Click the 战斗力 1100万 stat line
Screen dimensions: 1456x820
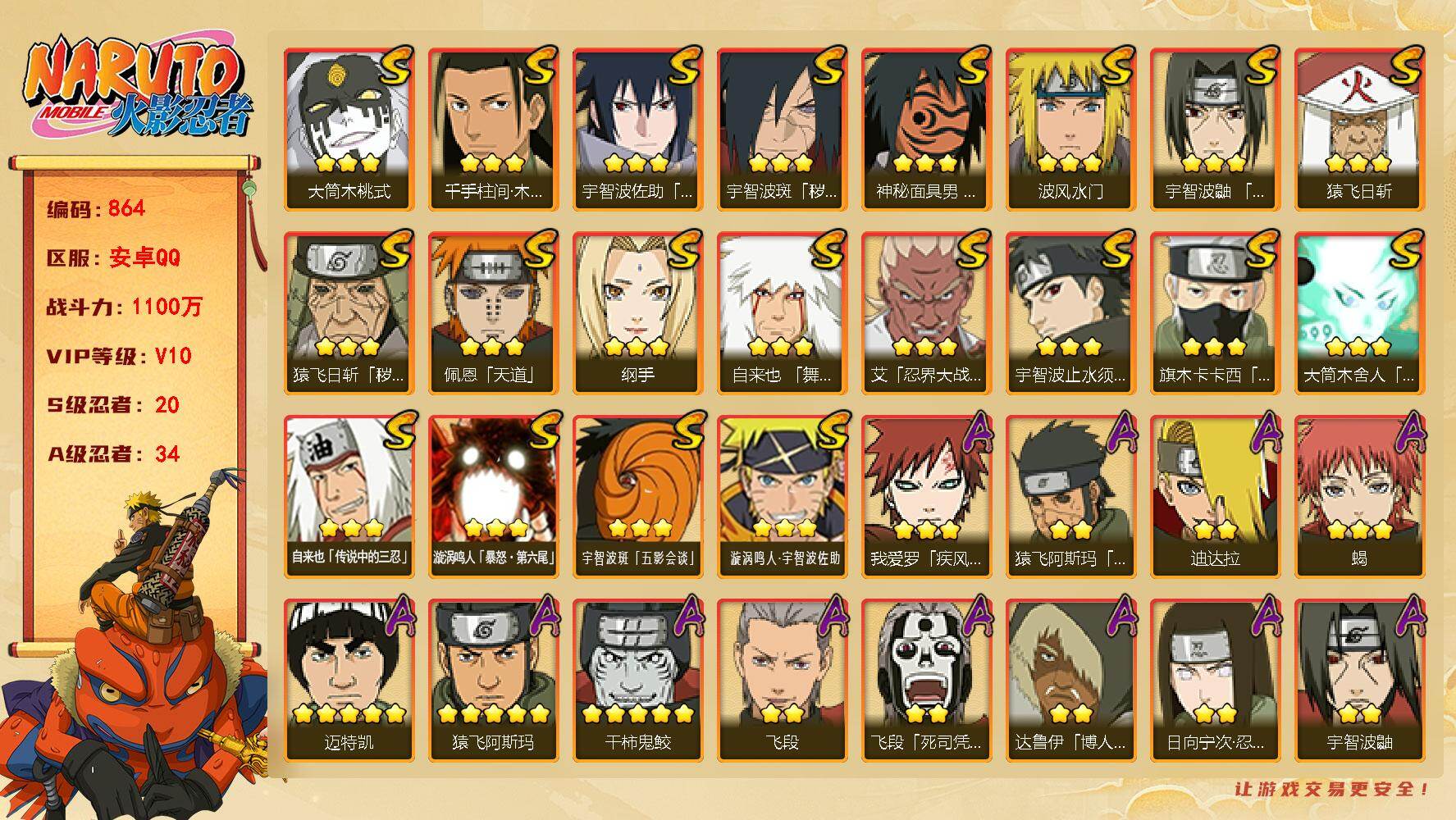(x=124, y=307)
